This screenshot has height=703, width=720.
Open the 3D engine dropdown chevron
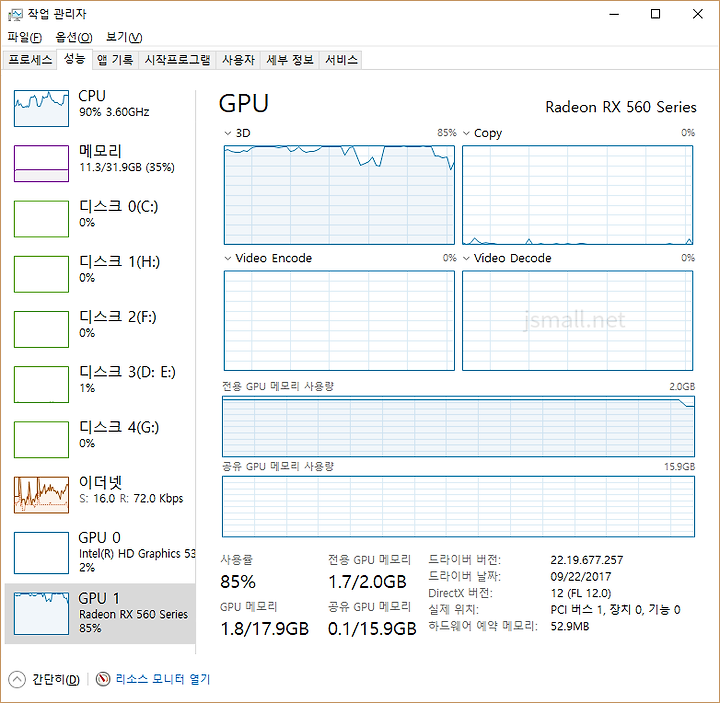point(228,133)
